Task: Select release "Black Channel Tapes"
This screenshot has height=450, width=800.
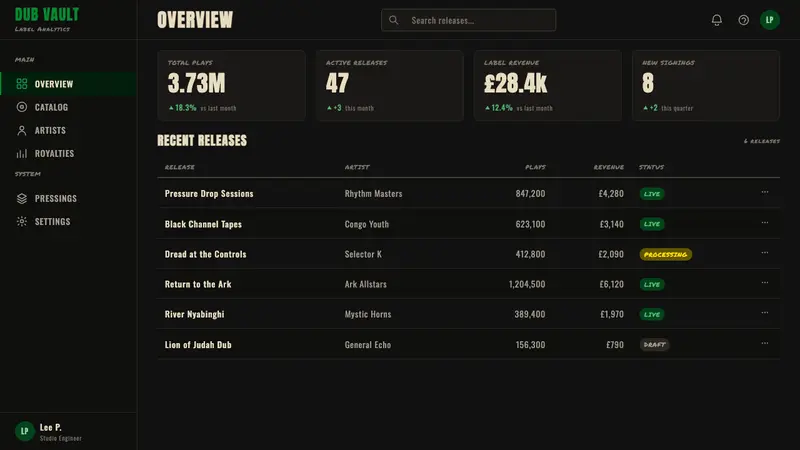Action: 203,224
